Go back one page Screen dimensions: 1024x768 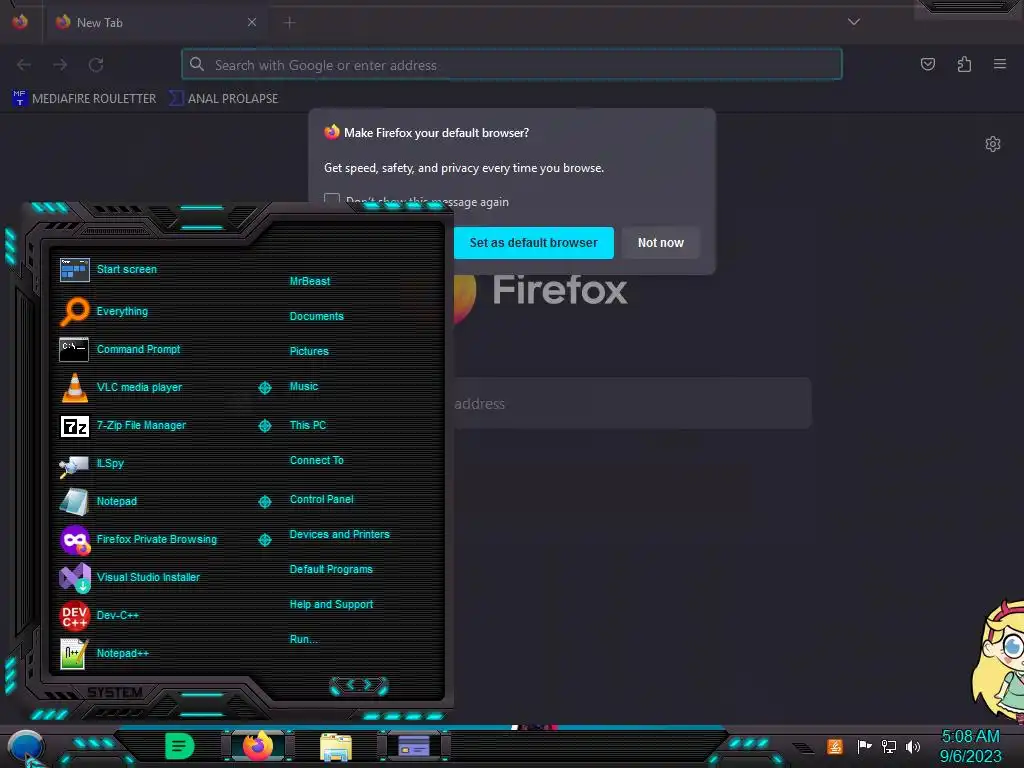pyautogui.click(x=24, y=65)
